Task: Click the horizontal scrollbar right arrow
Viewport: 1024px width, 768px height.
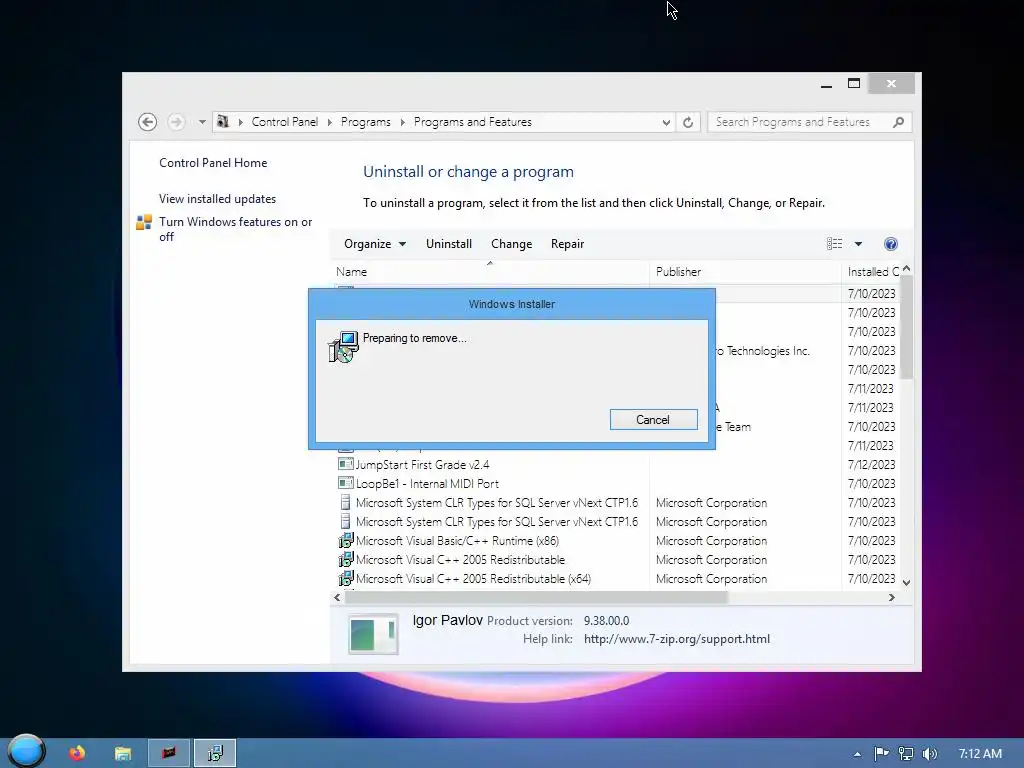Action: click(891, 598)
